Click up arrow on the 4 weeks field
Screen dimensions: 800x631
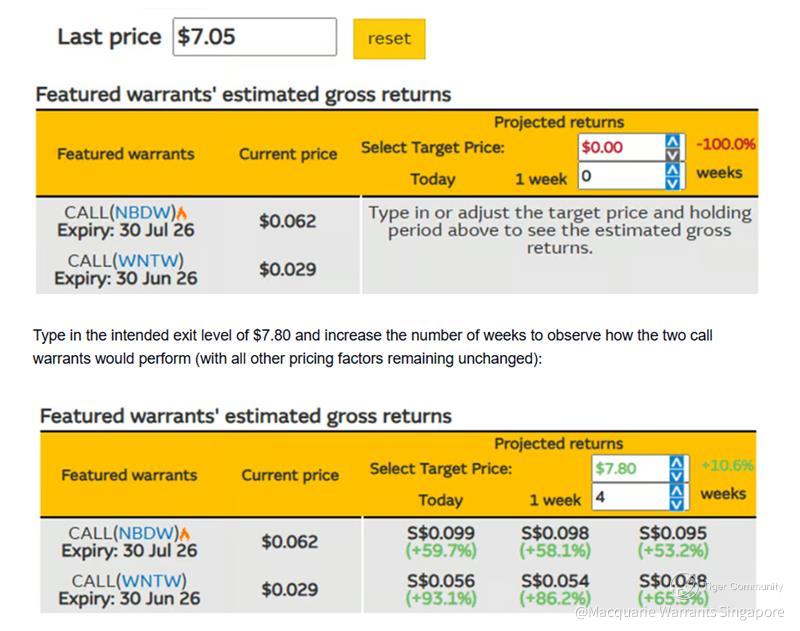[x=679, y=490]
